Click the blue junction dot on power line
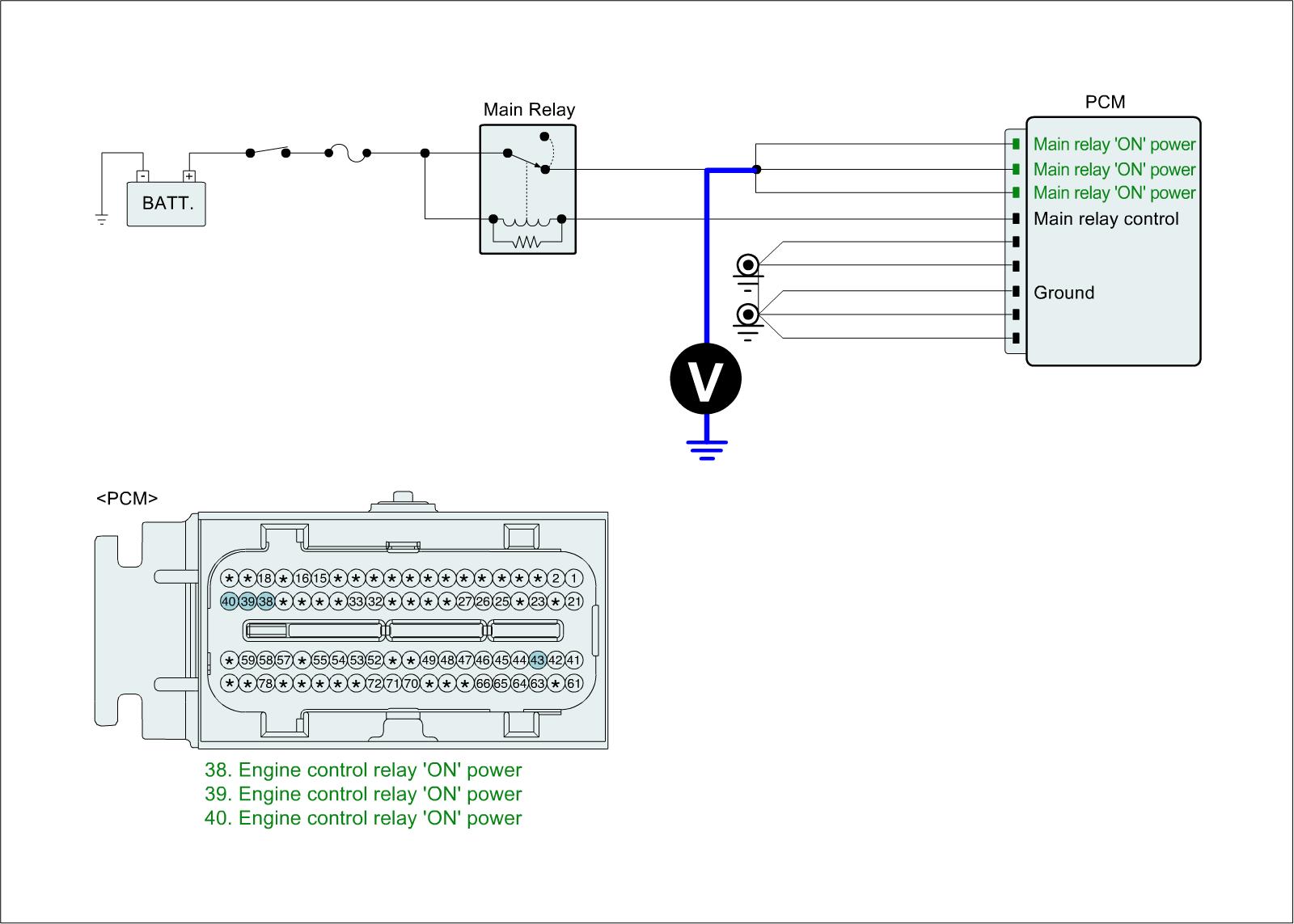Image resolution: width=1294 pixels, height=924 pixels. (x=756, y=170)
